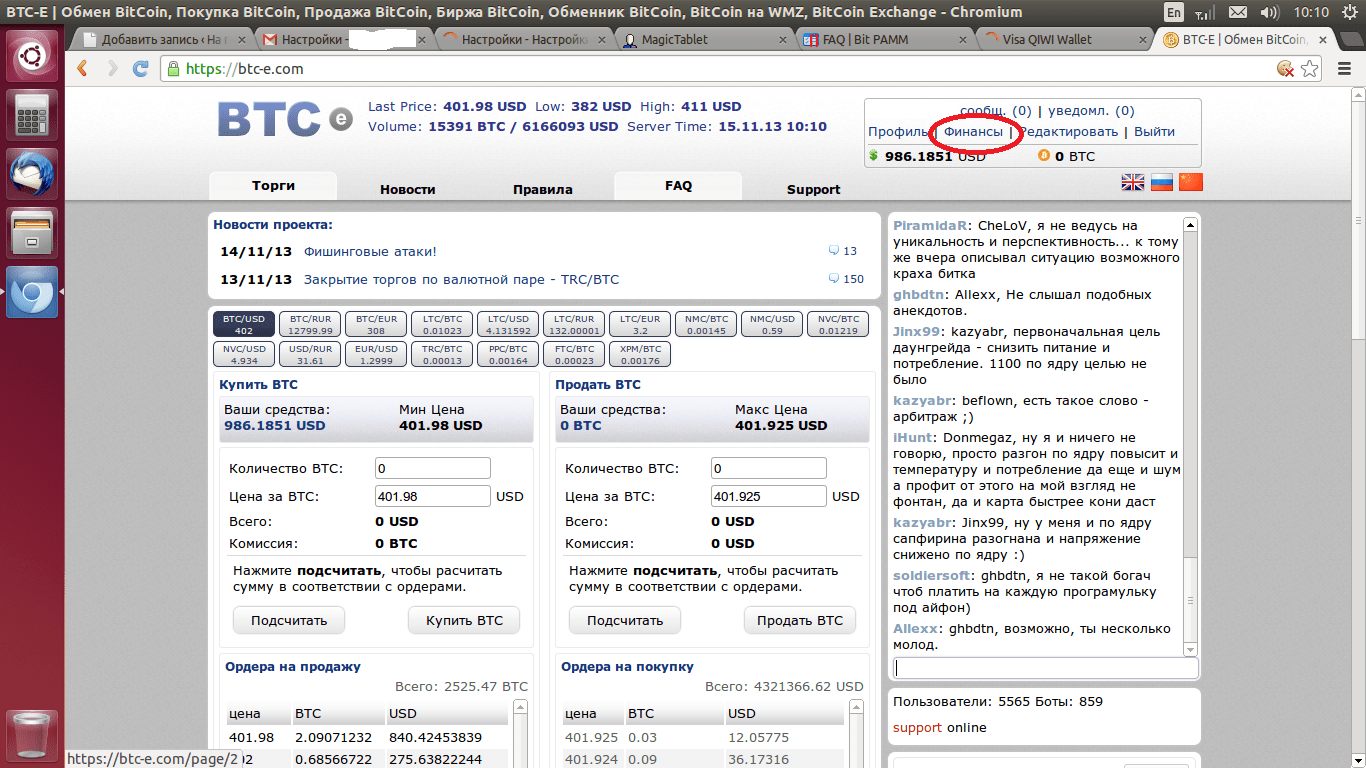Focus the sell Количество BTC field
The height and width of the screenshot is (768, 1366).
point(769,468)
